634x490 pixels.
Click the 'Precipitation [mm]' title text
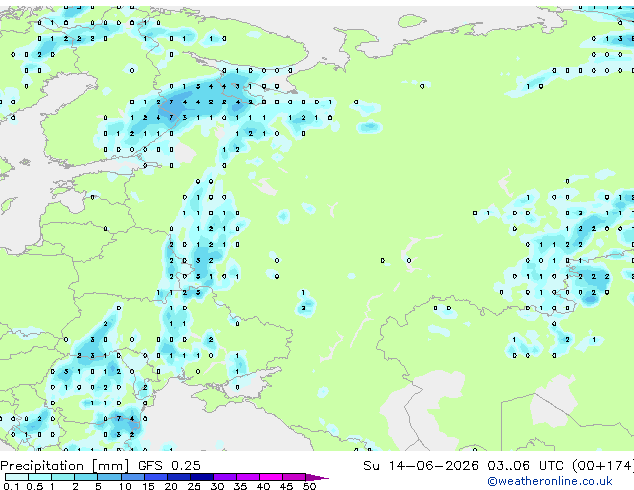tap(65, 466)
